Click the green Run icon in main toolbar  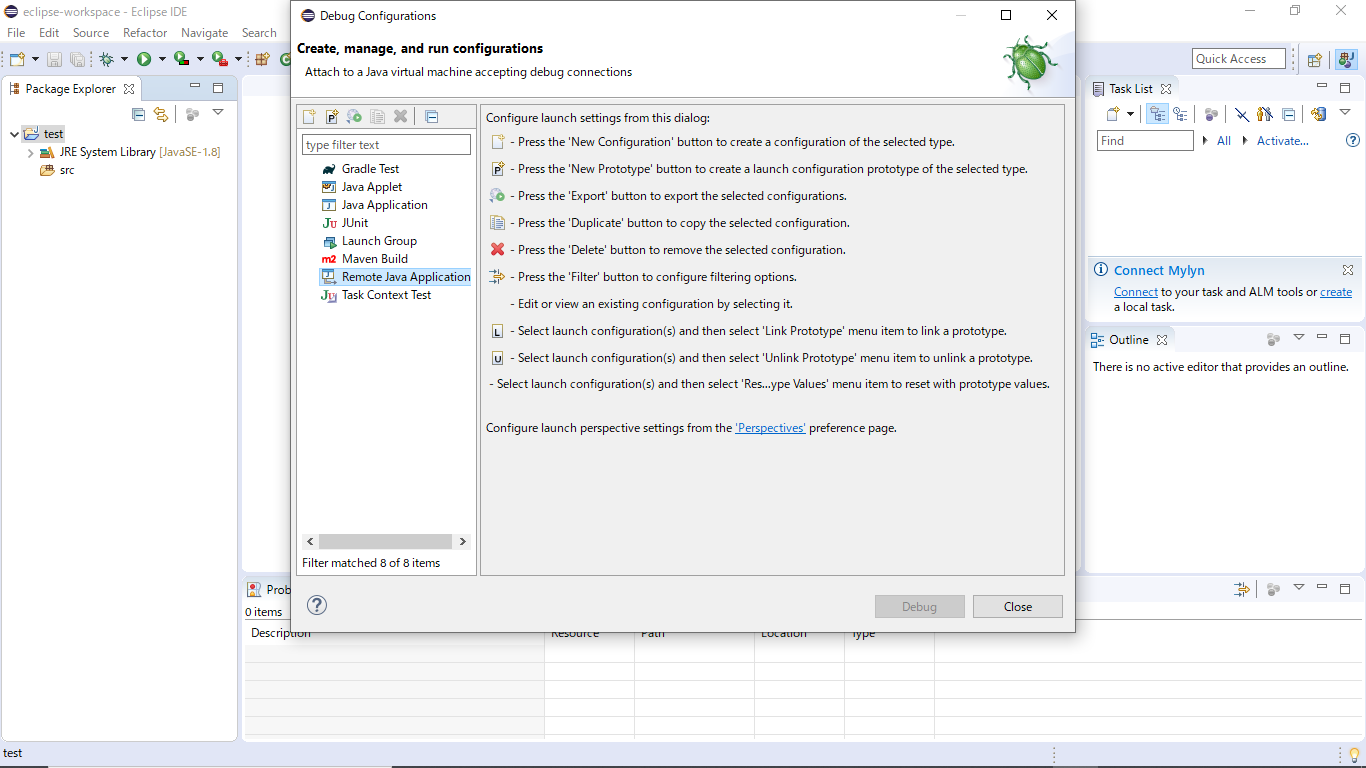click(x=144, y=59)
